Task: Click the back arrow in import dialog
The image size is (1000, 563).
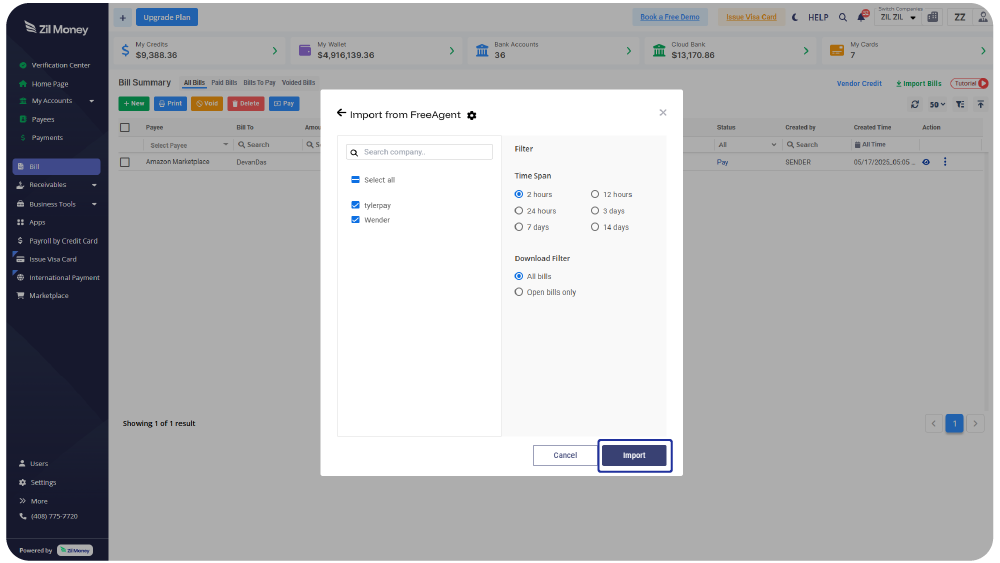Action: click(341, 114)
